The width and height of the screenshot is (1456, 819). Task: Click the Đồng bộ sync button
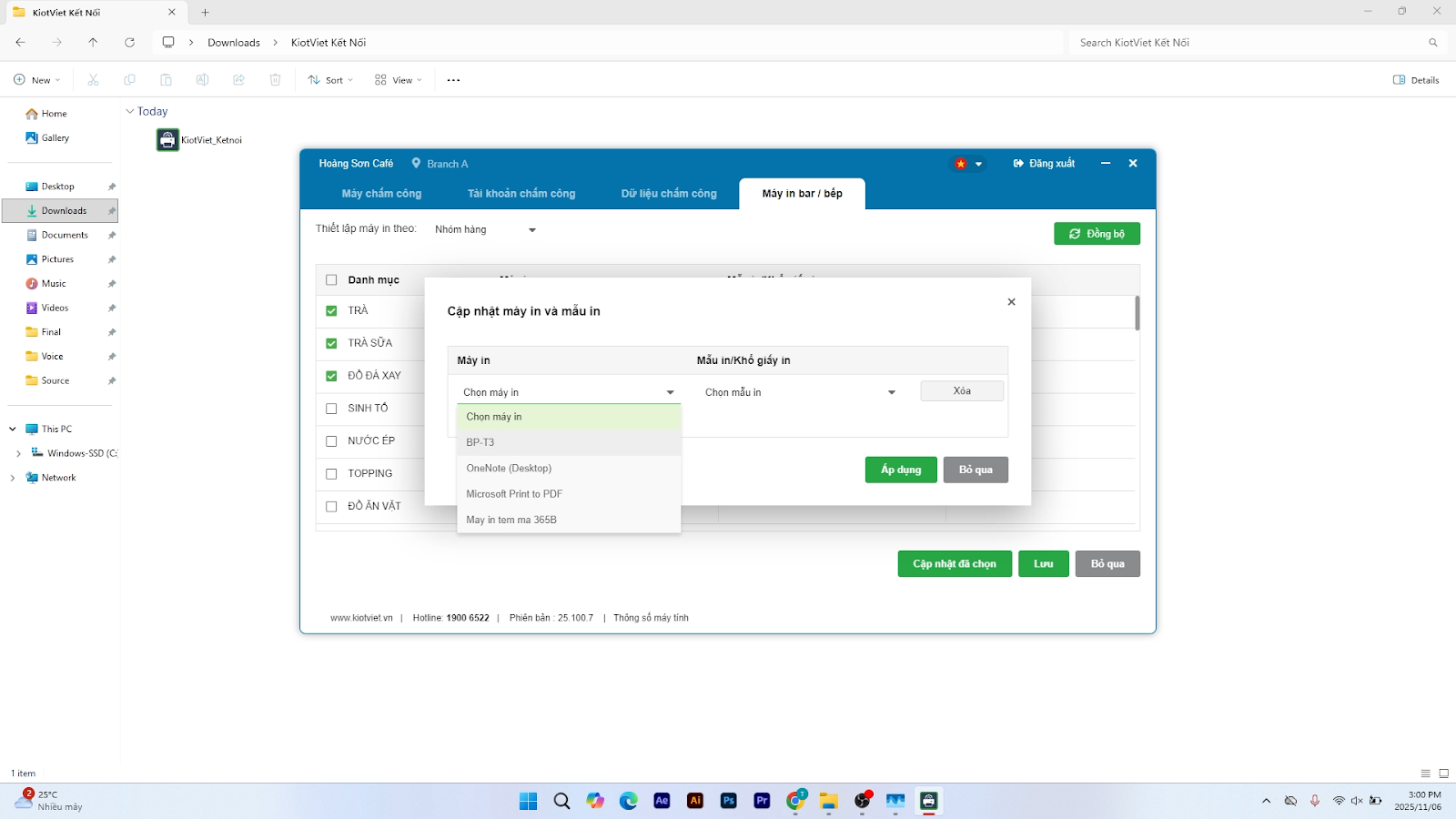(1097, 234)
